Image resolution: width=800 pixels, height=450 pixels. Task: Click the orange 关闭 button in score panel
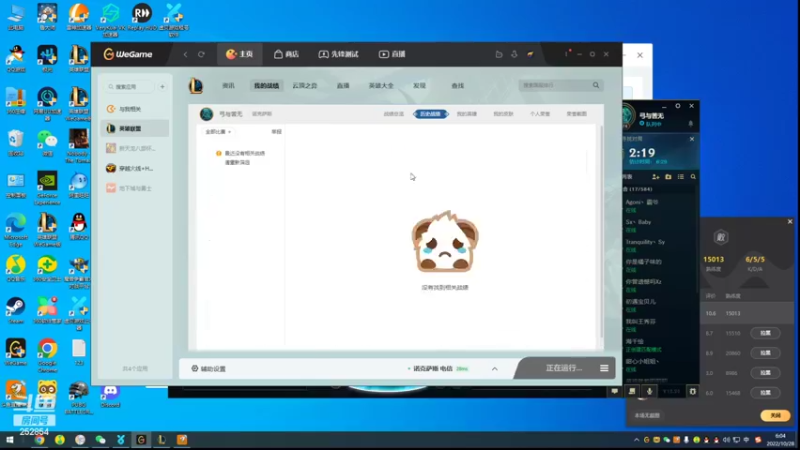(x=776, y=415)
